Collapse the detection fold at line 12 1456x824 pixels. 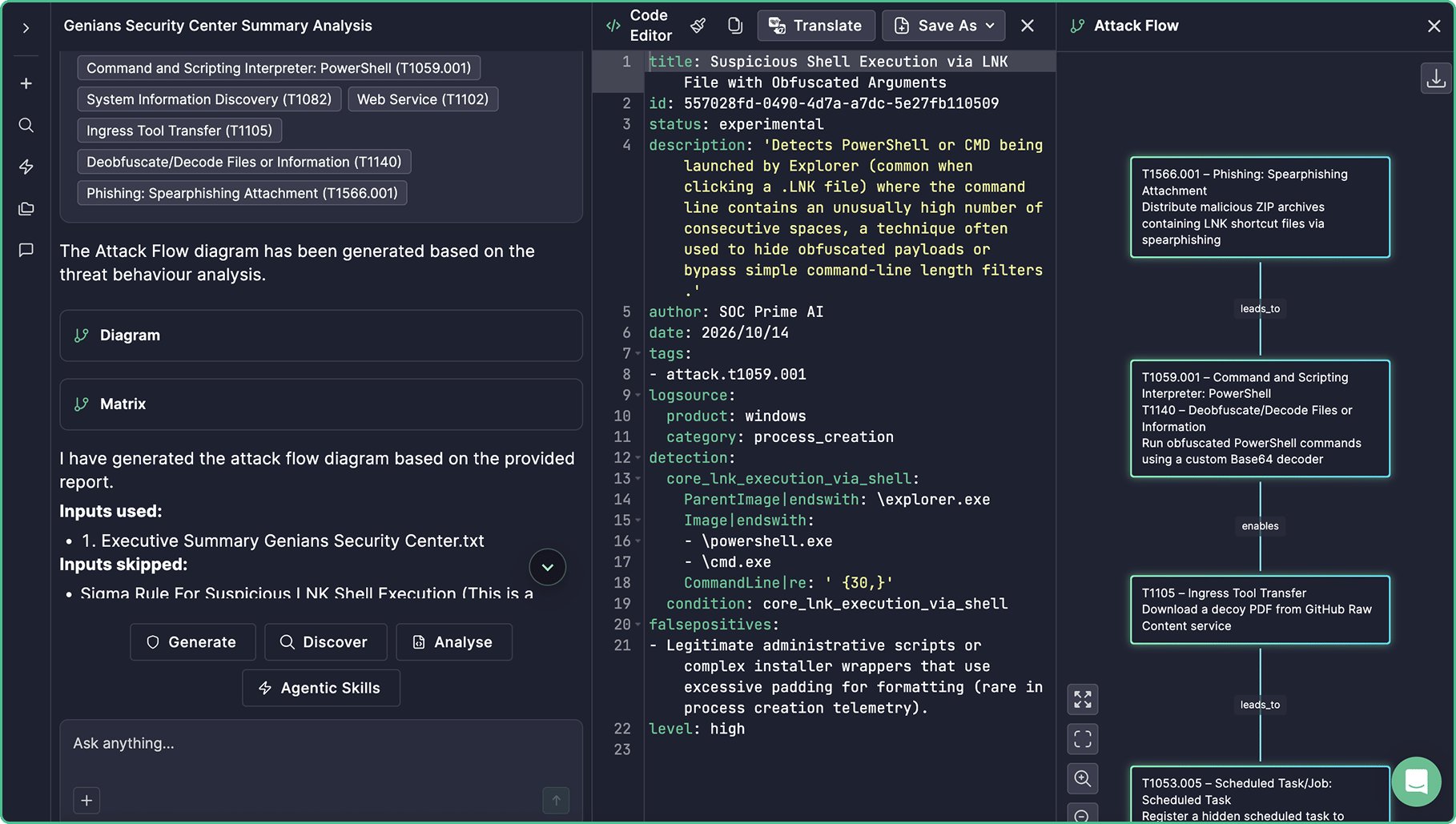pyautogui.click(x=638, y=457)
